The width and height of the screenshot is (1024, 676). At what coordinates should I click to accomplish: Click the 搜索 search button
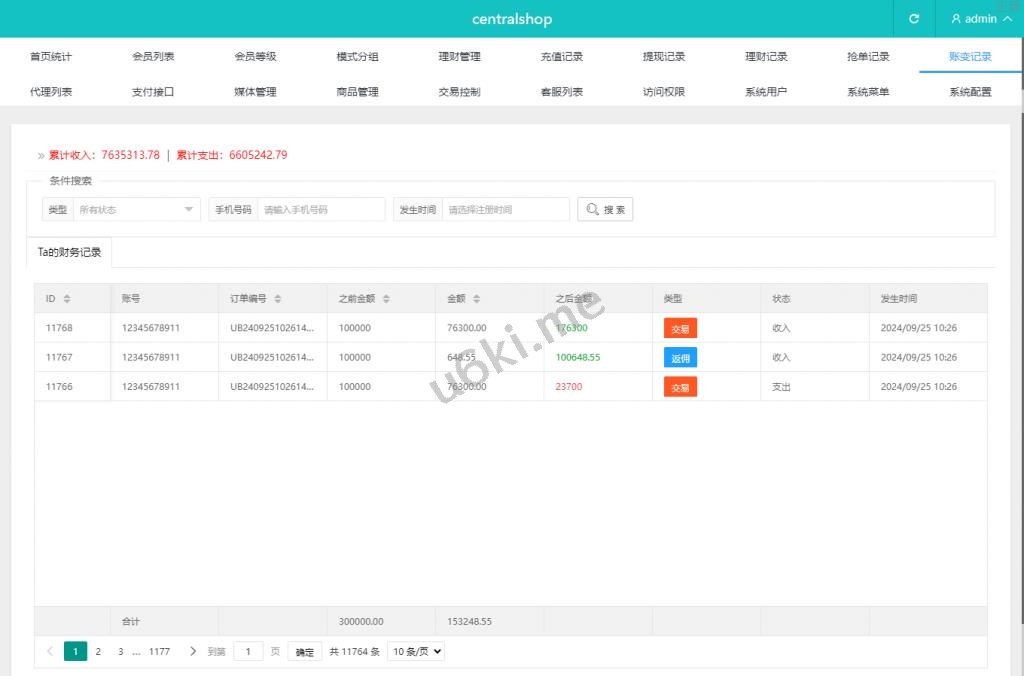[605, 210]
